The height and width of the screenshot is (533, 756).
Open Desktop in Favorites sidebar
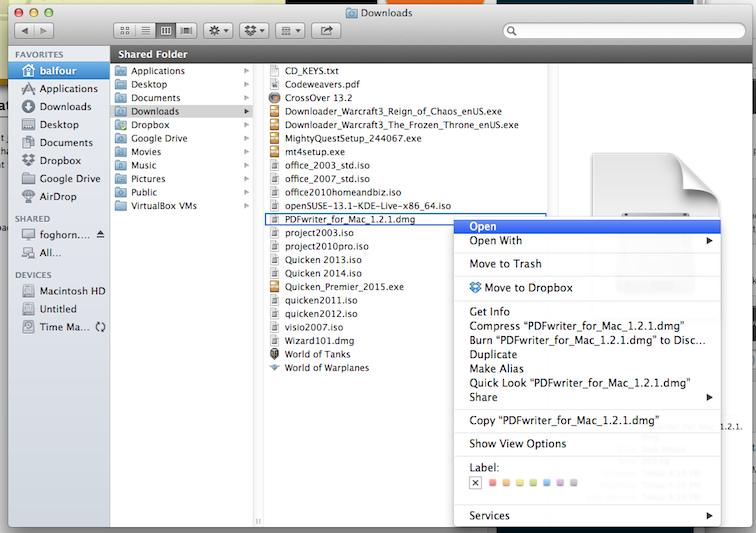click(x=59, y=124)
